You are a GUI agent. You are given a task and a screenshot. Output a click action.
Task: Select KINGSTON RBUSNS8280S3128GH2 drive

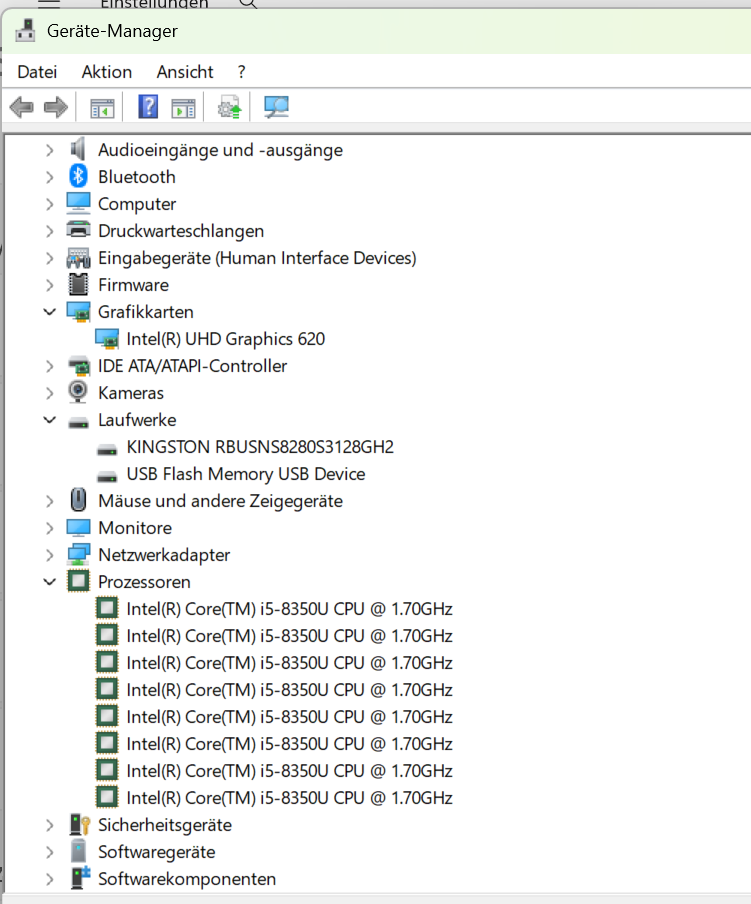[x=260, y=447]
